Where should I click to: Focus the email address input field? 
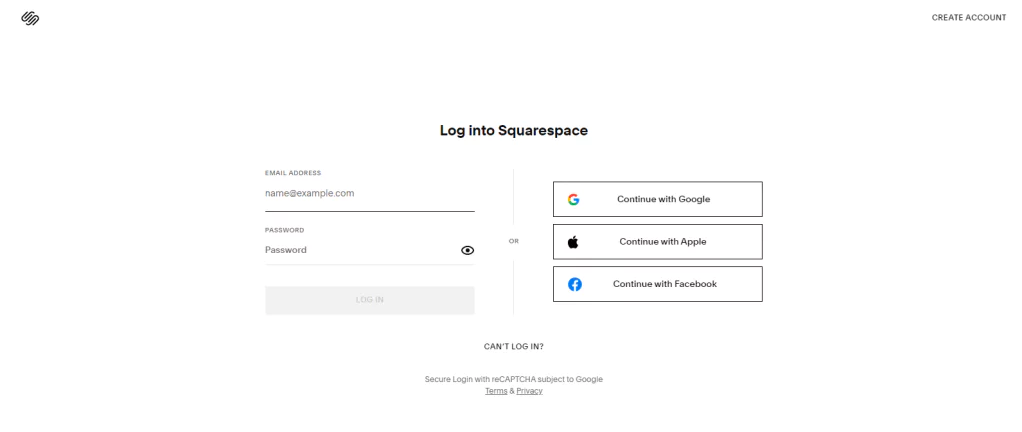[370, 194]
